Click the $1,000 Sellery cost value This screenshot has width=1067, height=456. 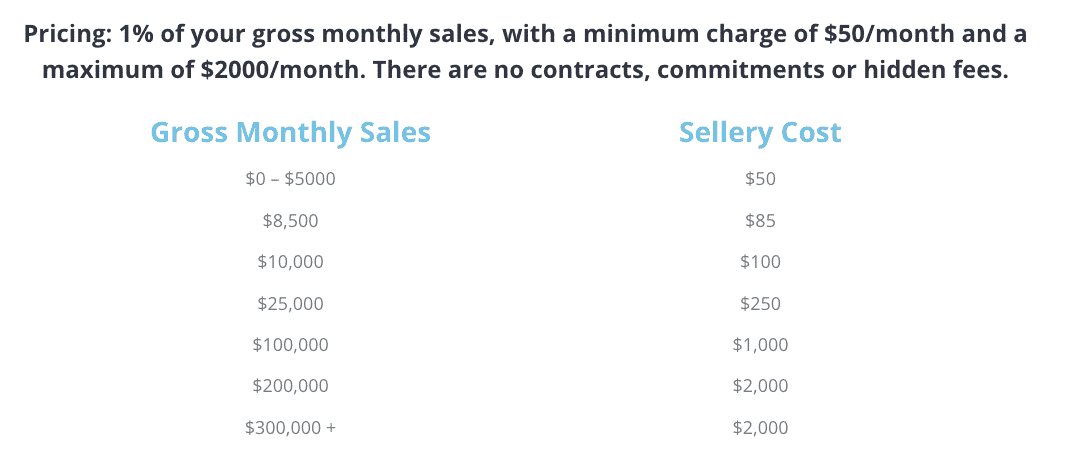tap(760, 345)
